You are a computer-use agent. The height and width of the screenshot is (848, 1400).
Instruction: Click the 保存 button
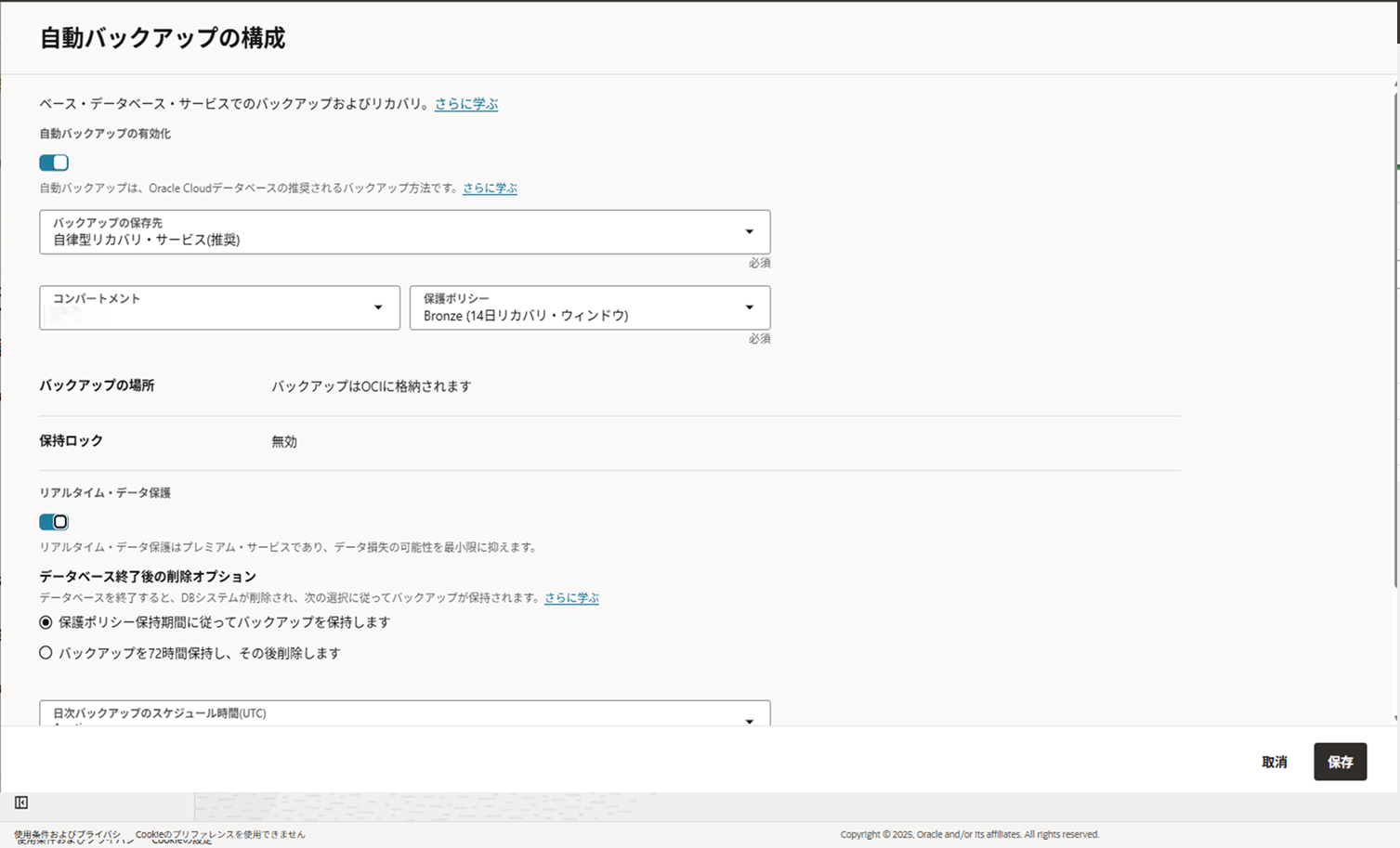tap(1340, 762)
